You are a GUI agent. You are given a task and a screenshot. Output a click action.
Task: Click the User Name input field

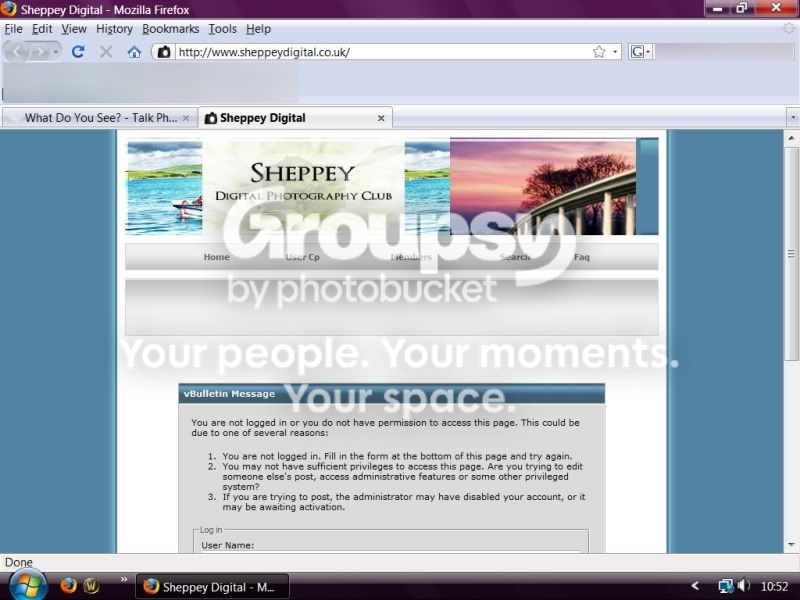pyautogui.click(x=391, y=552)
